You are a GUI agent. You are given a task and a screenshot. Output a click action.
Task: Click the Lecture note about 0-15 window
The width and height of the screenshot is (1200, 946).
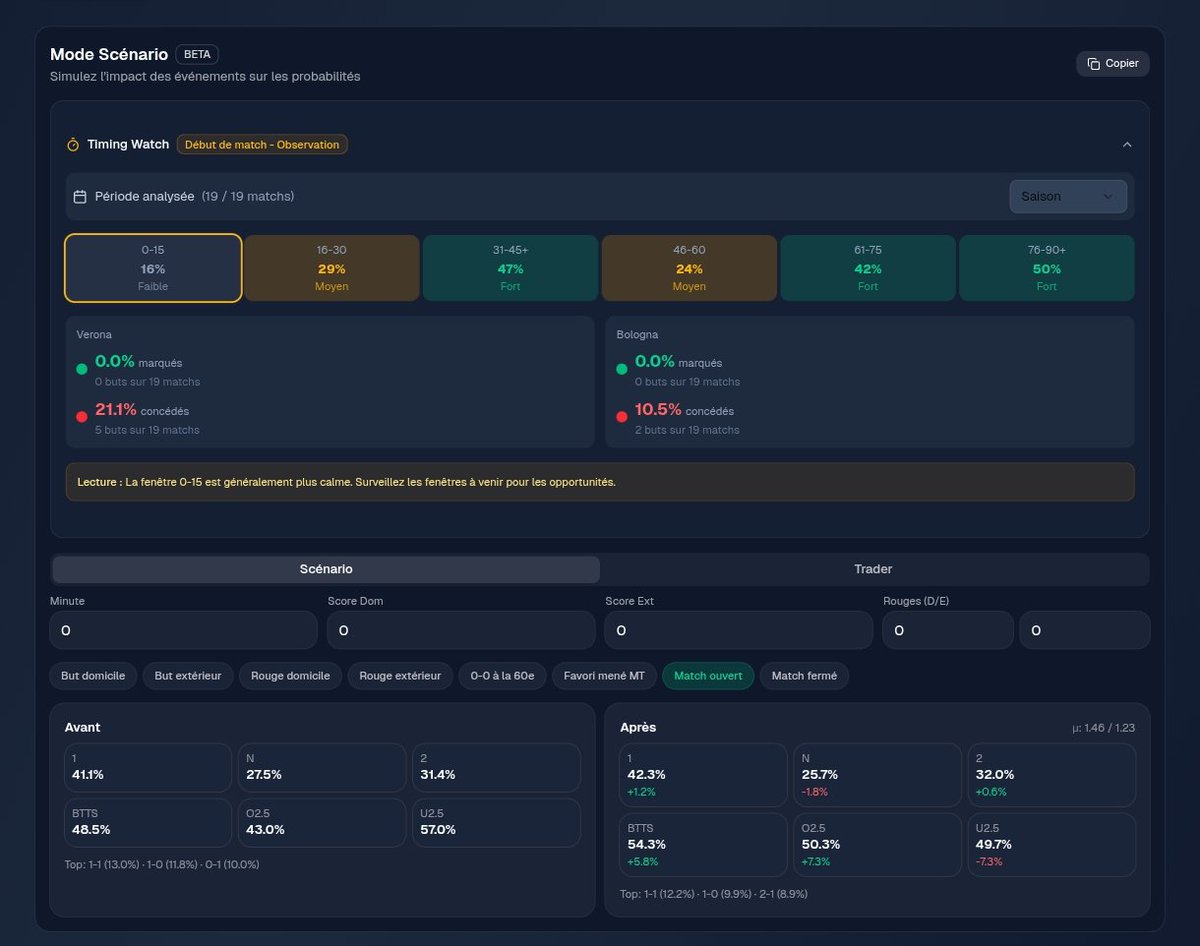(600, 482)
